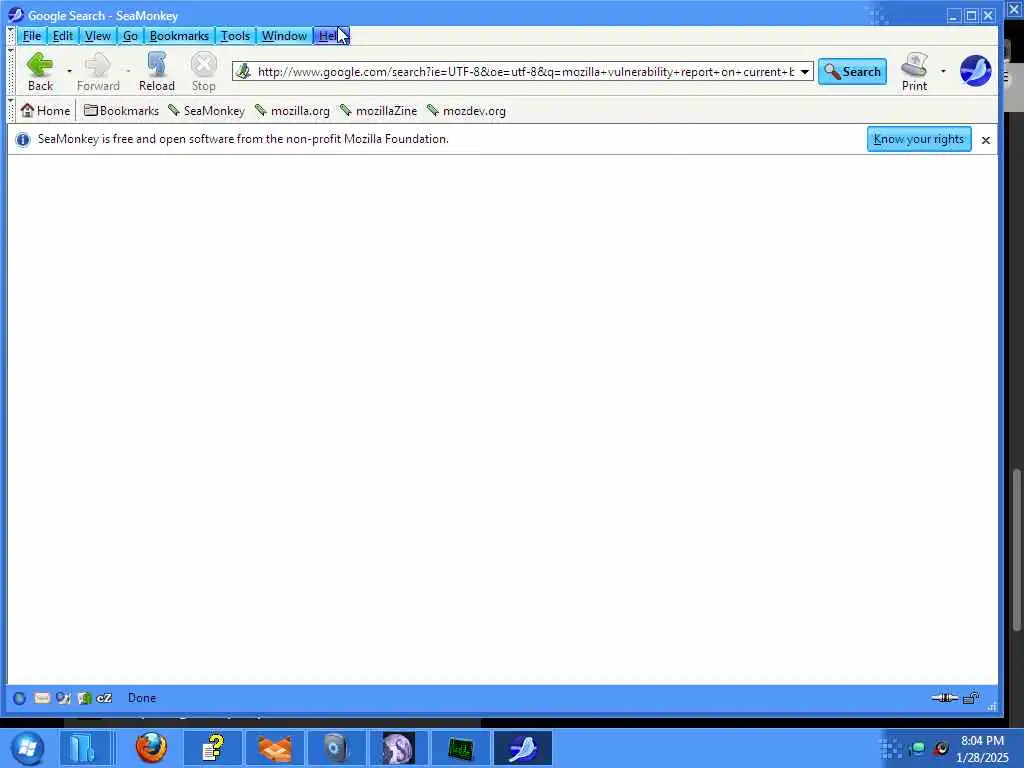Open the mozillaZine bookmark
The height and width of the screenshot is (768, 1024).
[x=378, y=111]
